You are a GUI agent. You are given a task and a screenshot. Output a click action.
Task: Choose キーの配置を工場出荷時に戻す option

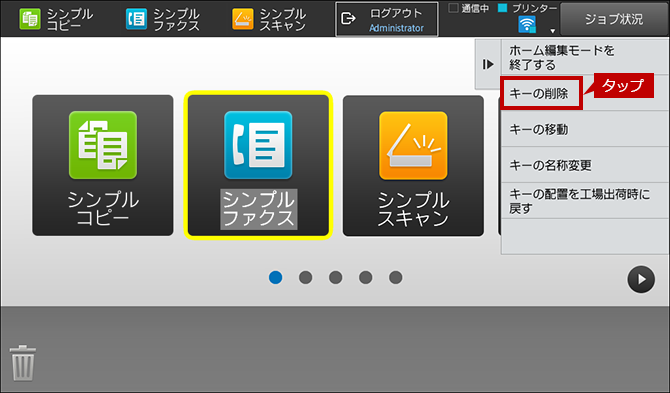pos(585,201)
